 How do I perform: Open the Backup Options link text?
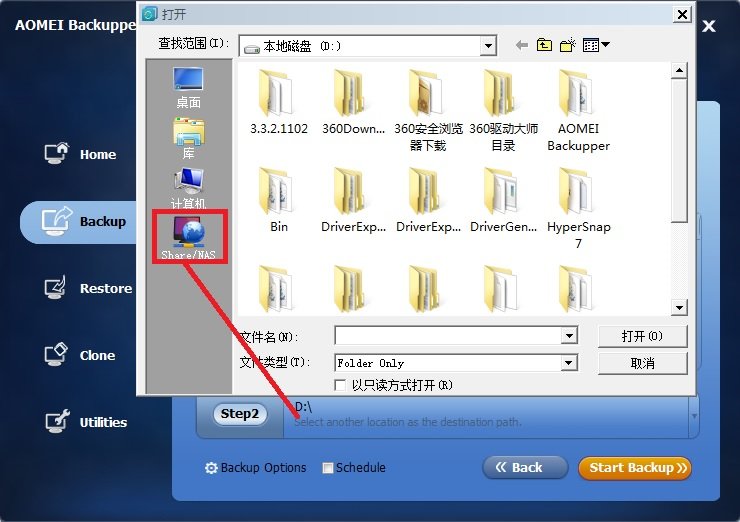tap(263, 468)
